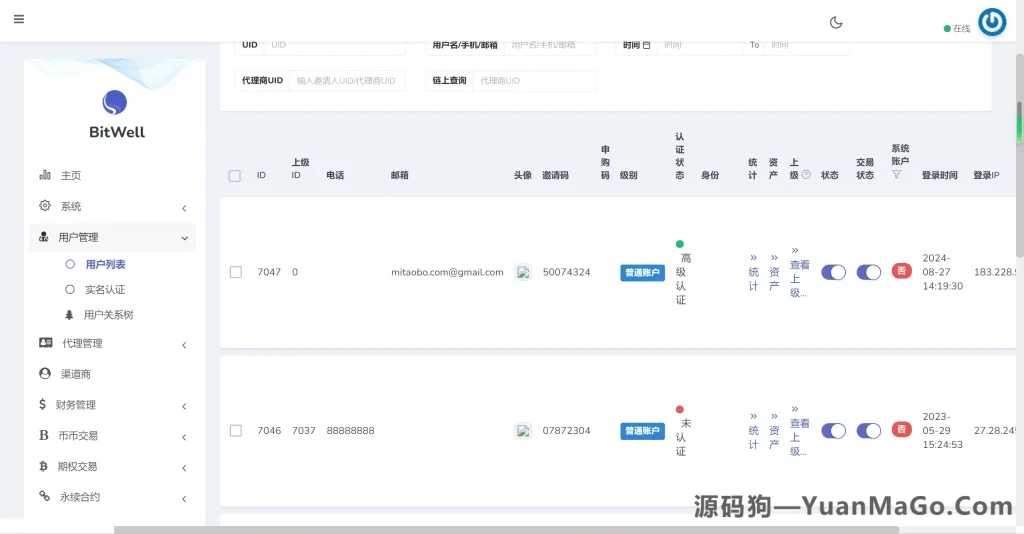Click the 用户关系树 tree icon
The height and width of the screenshot is (534, 1024).
69,315
